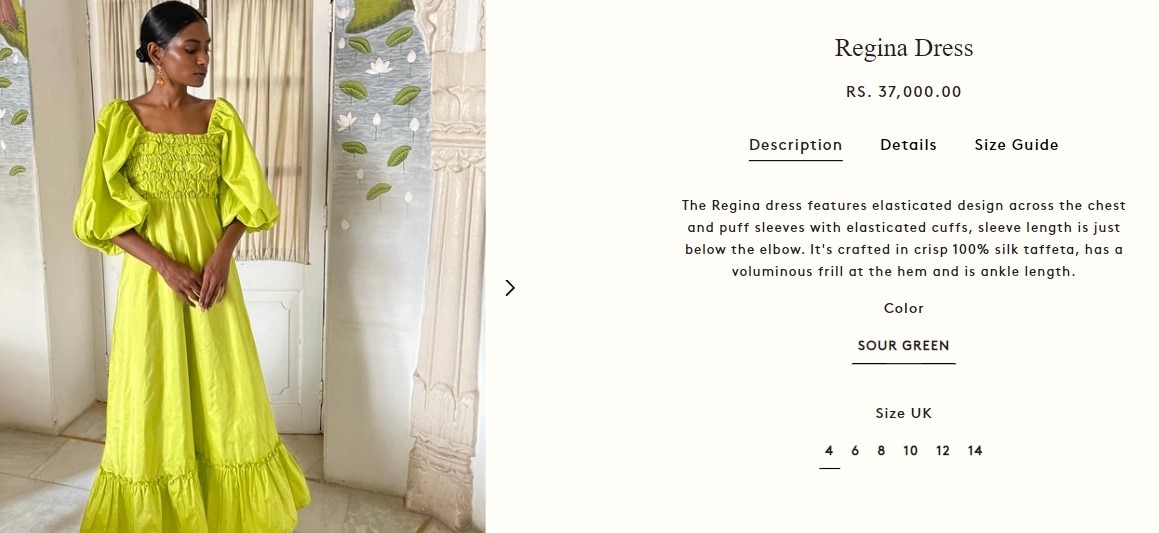The image size is (1159, 533).
Task: Select UK size 12
Action: (942, 450)
